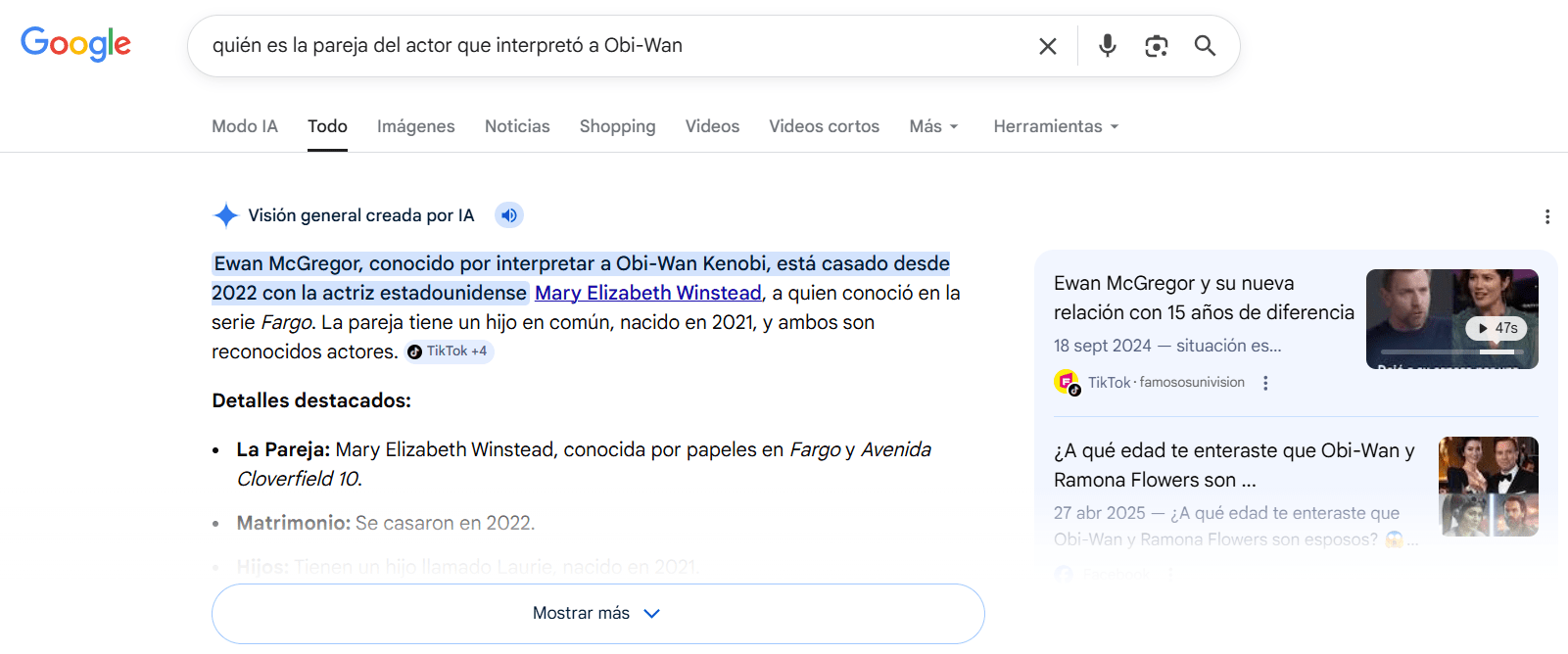Play the 47s TikTok video
This screenshot has height=654, width=1568.
point(1496,328)
